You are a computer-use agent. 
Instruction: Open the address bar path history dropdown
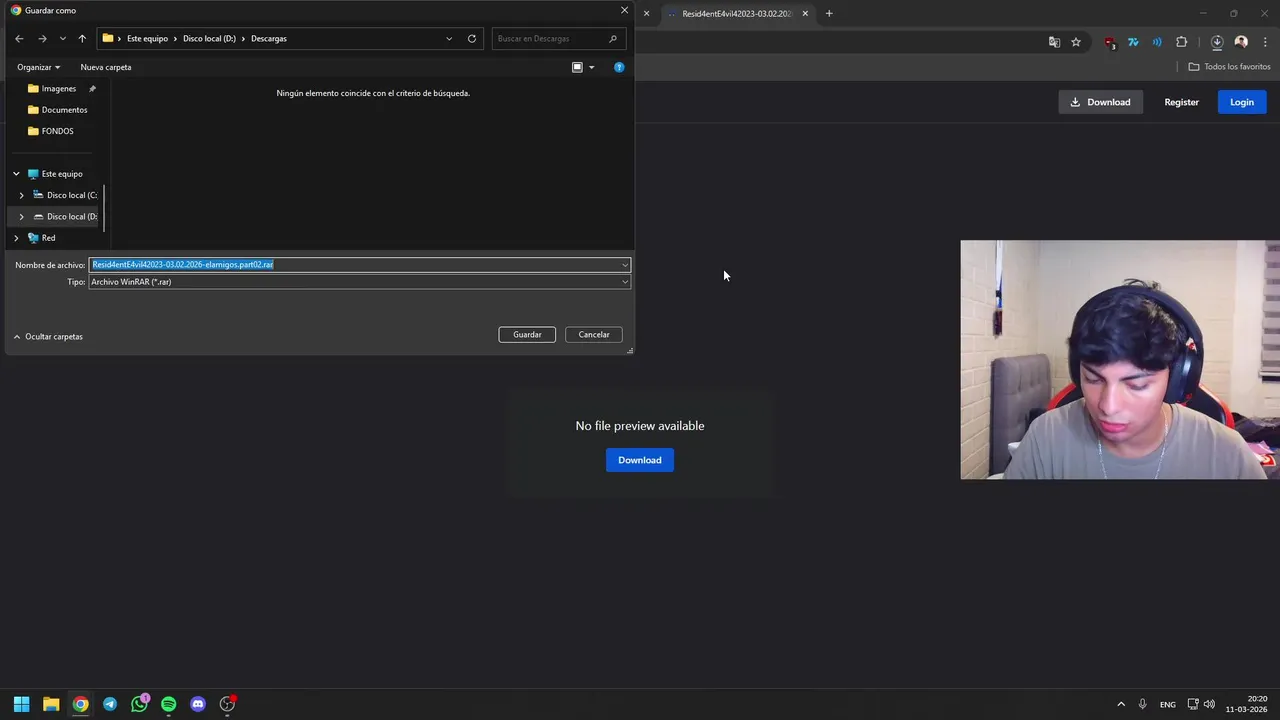pos(449,39)
